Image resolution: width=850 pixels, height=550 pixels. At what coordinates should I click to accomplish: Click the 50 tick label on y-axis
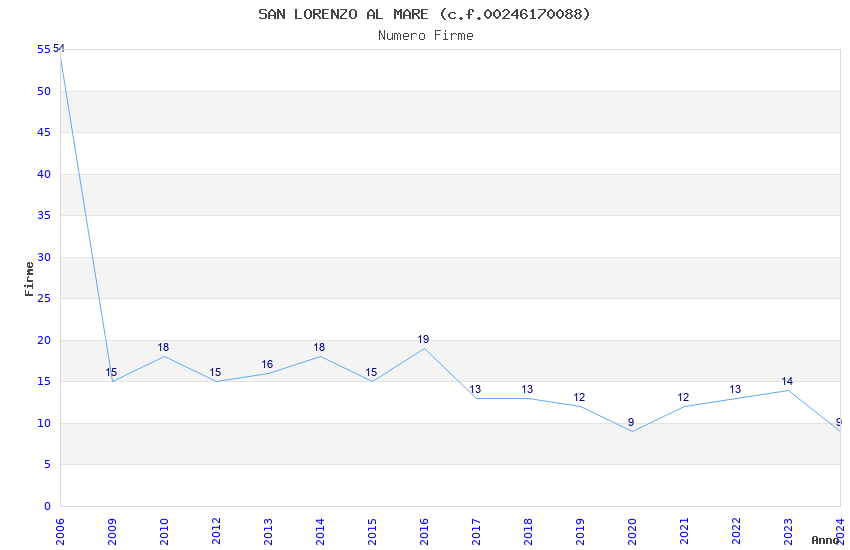click(43, 91)
